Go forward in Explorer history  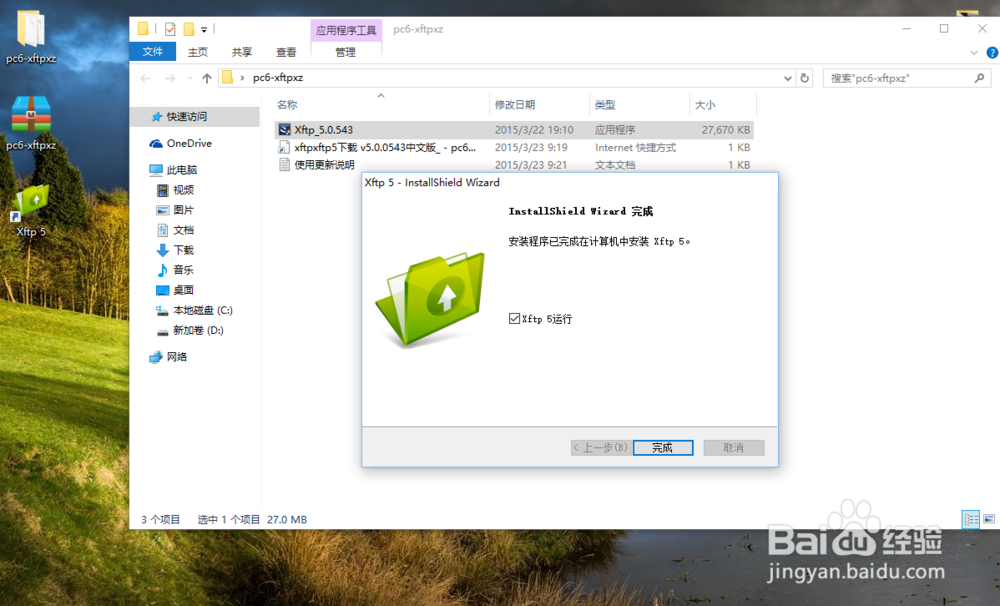coord(170,78)
